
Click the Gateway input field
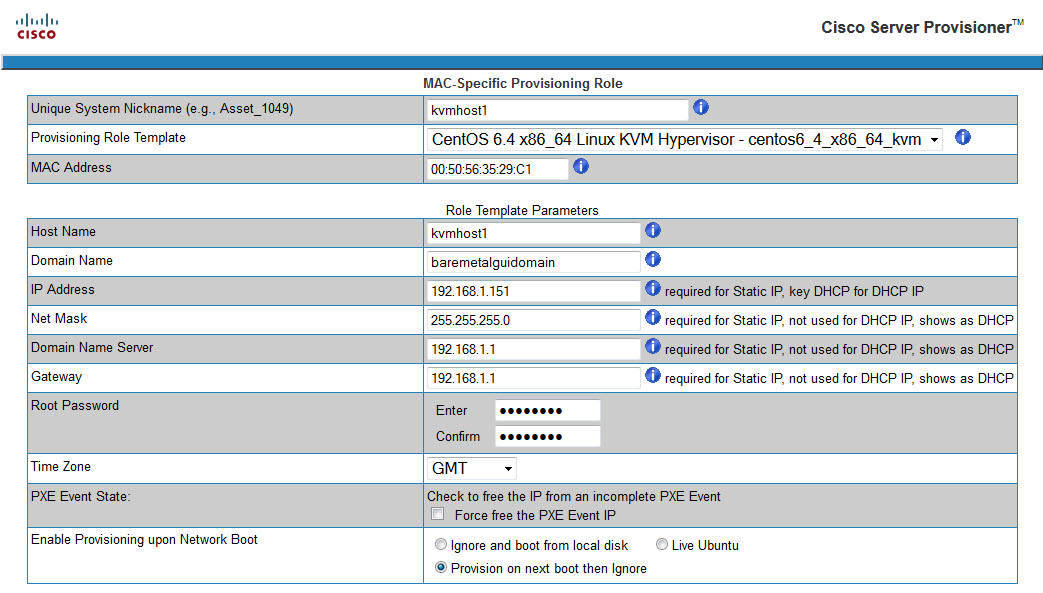(533, 378)
